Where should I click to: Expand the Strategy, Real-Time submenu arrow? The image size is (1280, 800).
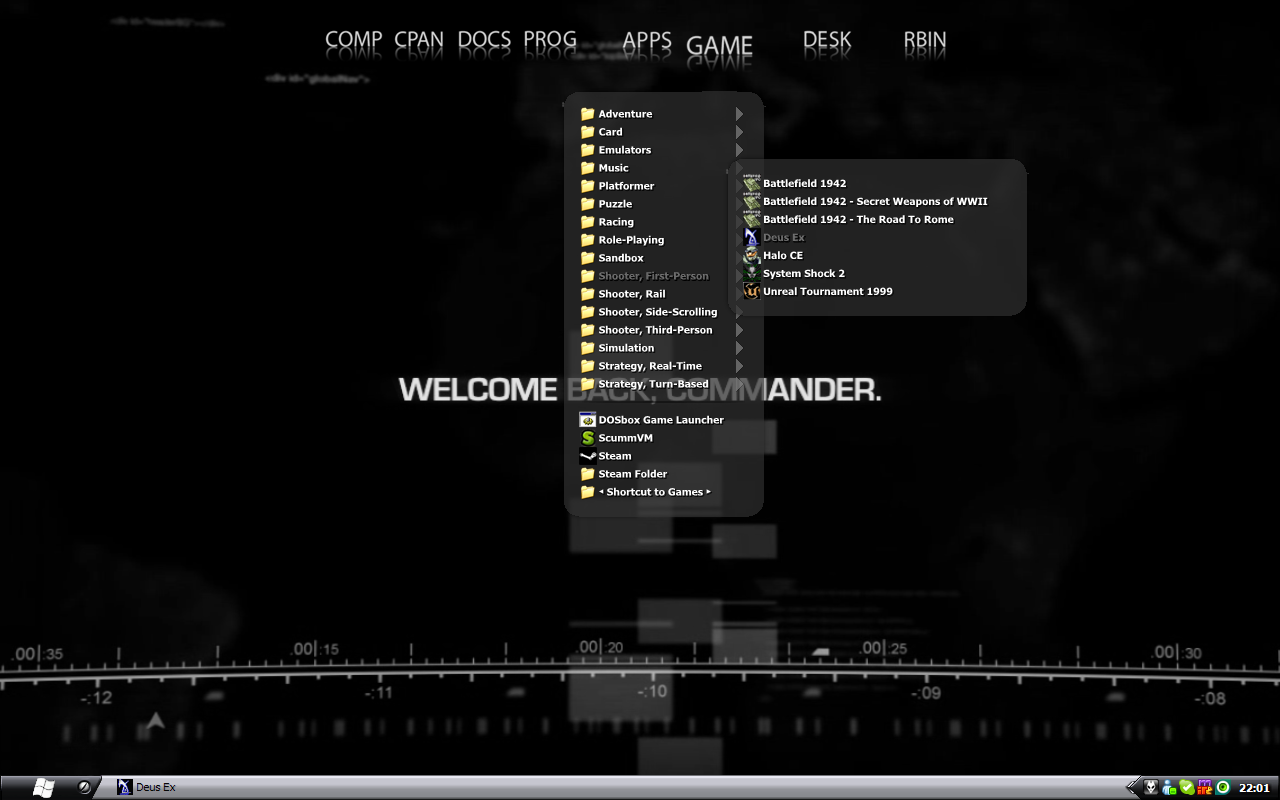click(x=739, y=366)
